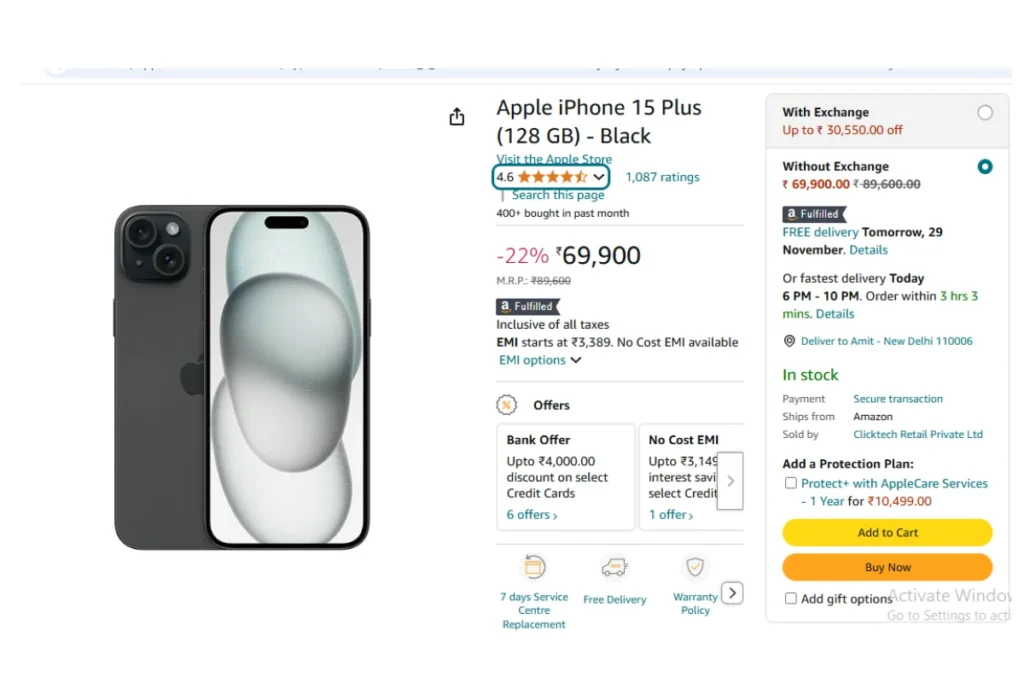Click the Free Delivery truck icon
Image resolution: width=1024 pixels, height=683 pixels.
(614, 567)
